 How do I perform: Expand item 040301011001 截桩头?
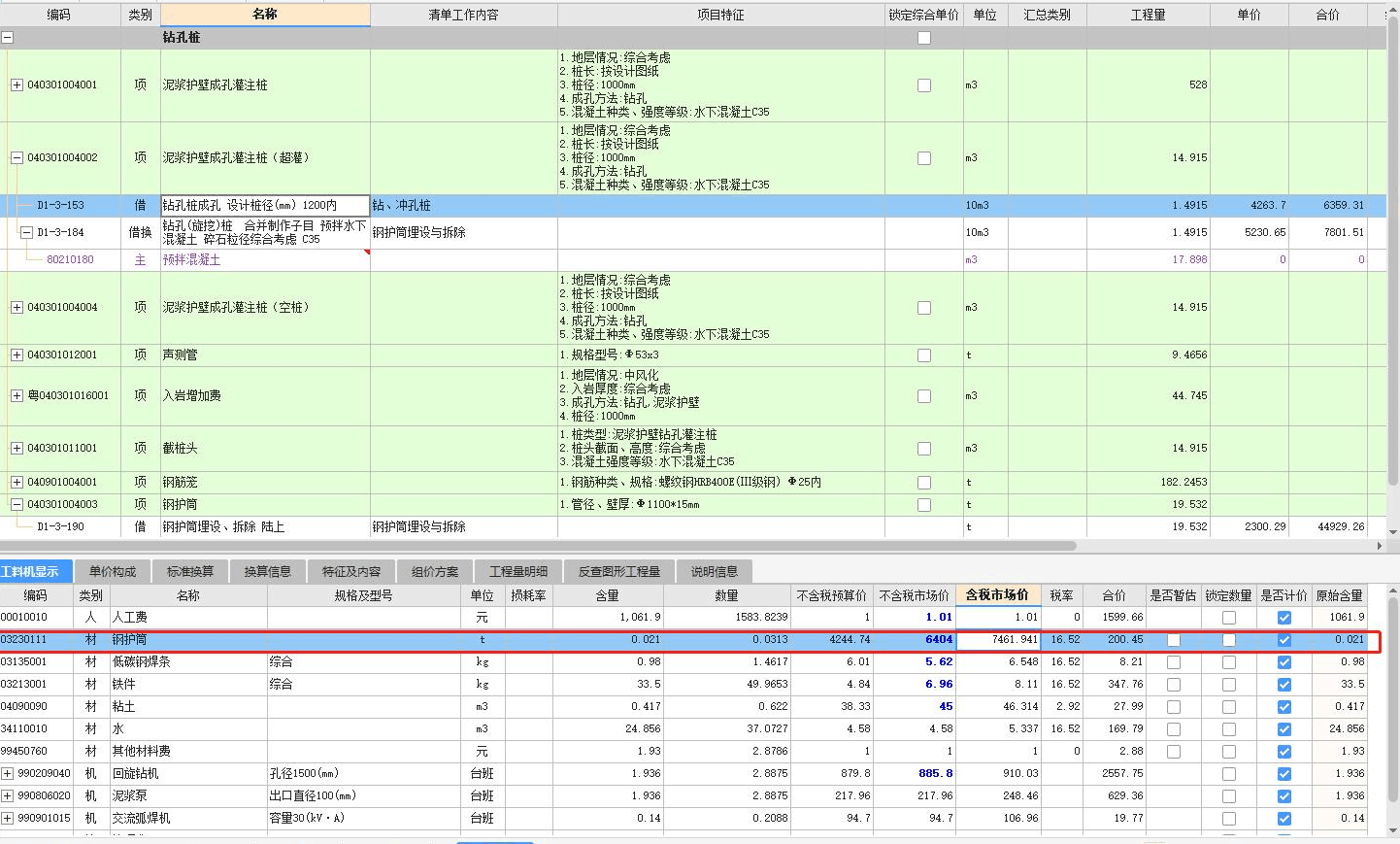click(x=17, y=448)
